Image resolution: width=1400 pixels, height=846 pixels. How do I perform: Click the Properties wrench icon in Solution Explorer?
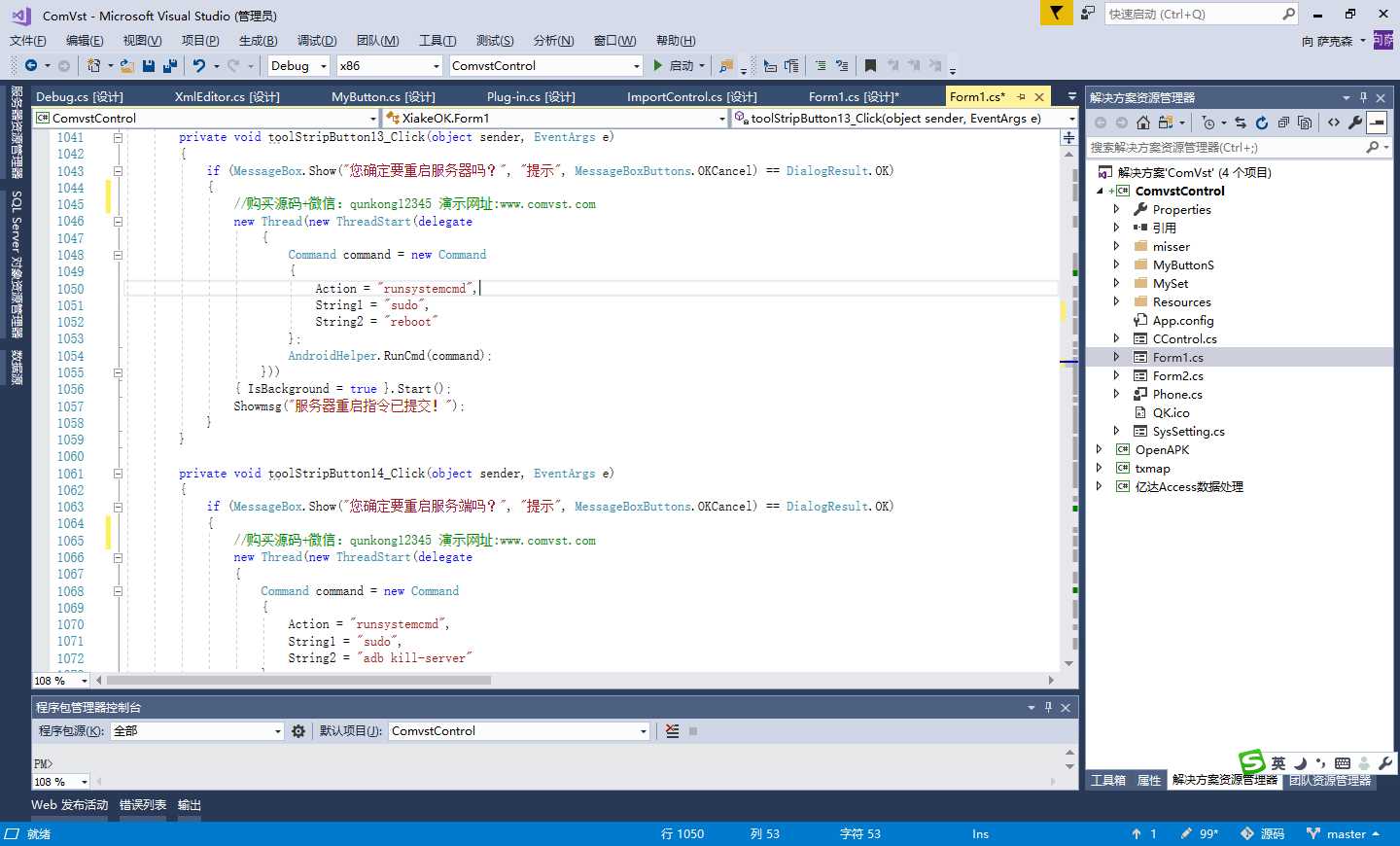(1355, 123)
